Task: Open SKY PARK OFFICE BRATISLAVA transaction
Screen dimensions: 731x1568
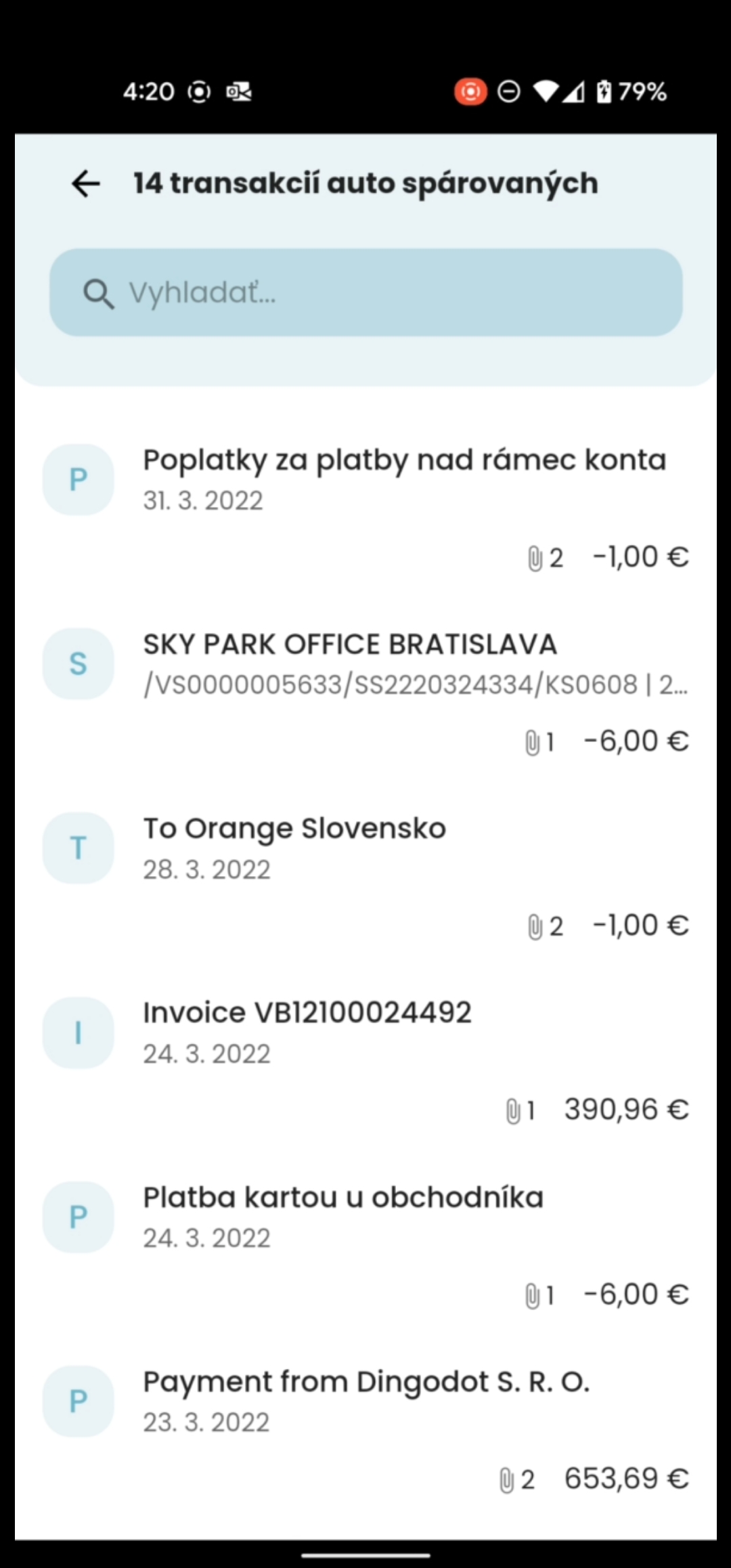Action: click(x=350, y=645)
